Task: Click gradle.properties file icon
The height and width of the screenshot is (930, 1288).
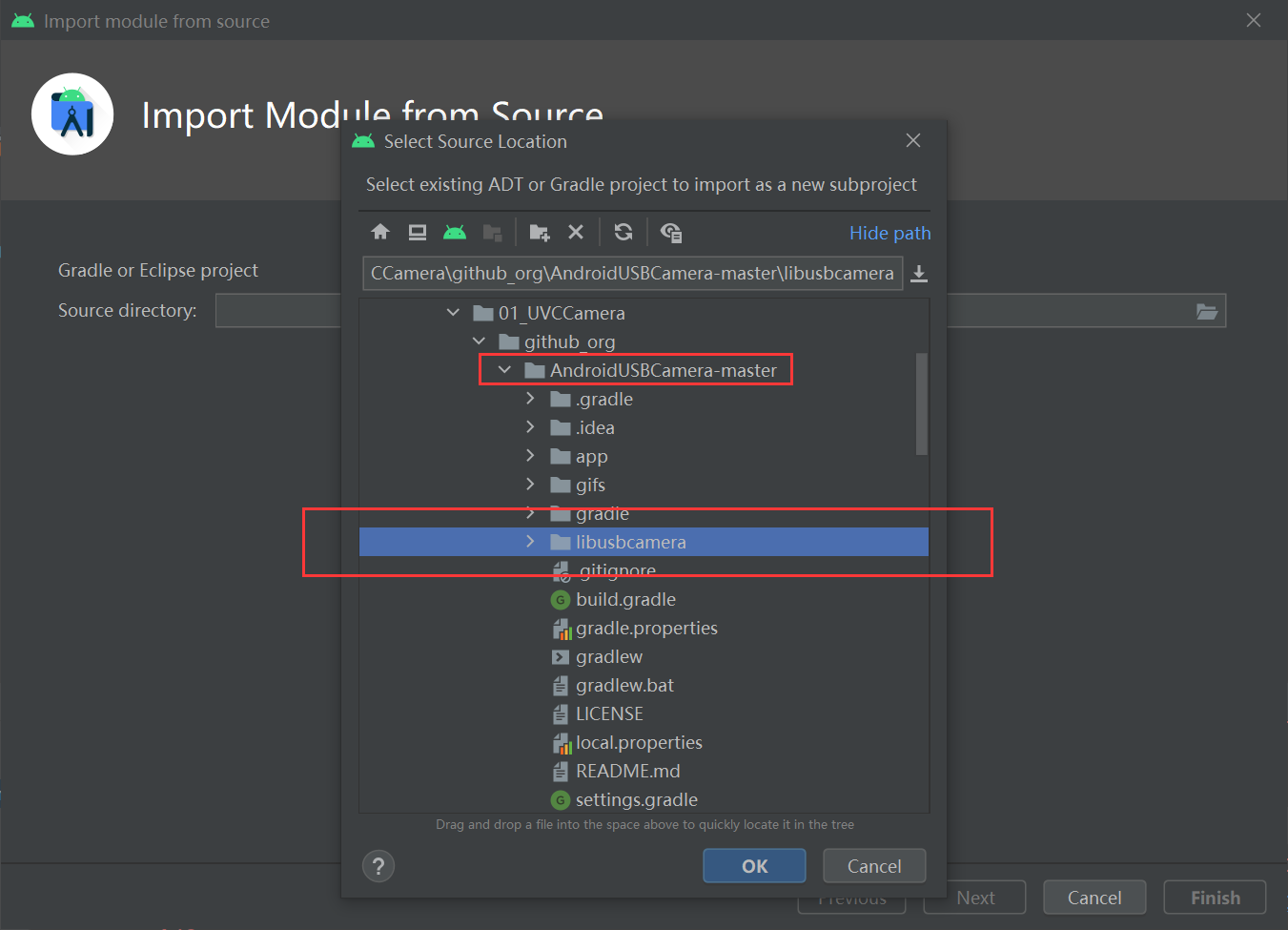Action: (561, 629)
